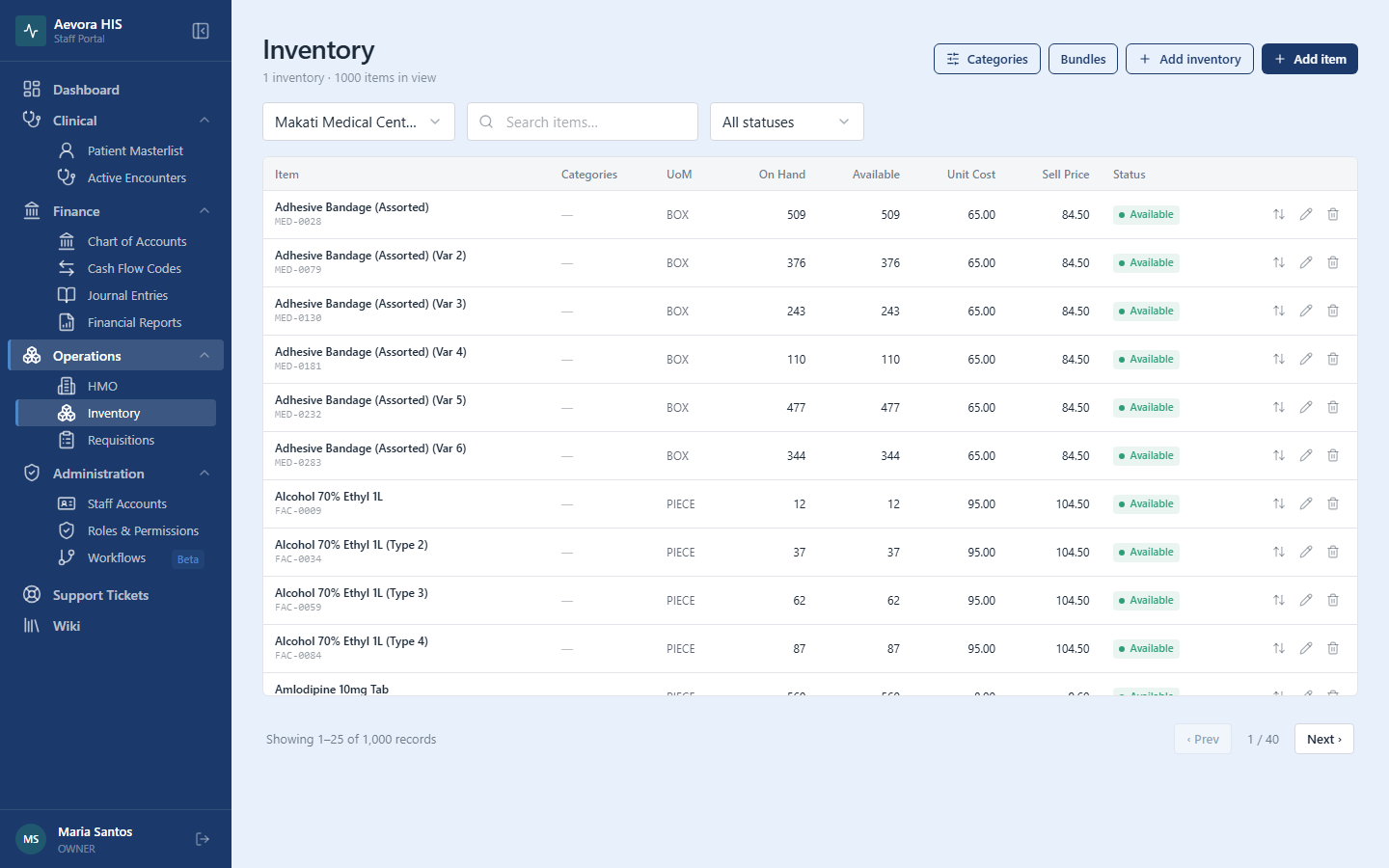Delete Adhesive Bandage (Assorted) MED-0028 row
This screenshot has height=868, width=1389.
(1333, 214)
